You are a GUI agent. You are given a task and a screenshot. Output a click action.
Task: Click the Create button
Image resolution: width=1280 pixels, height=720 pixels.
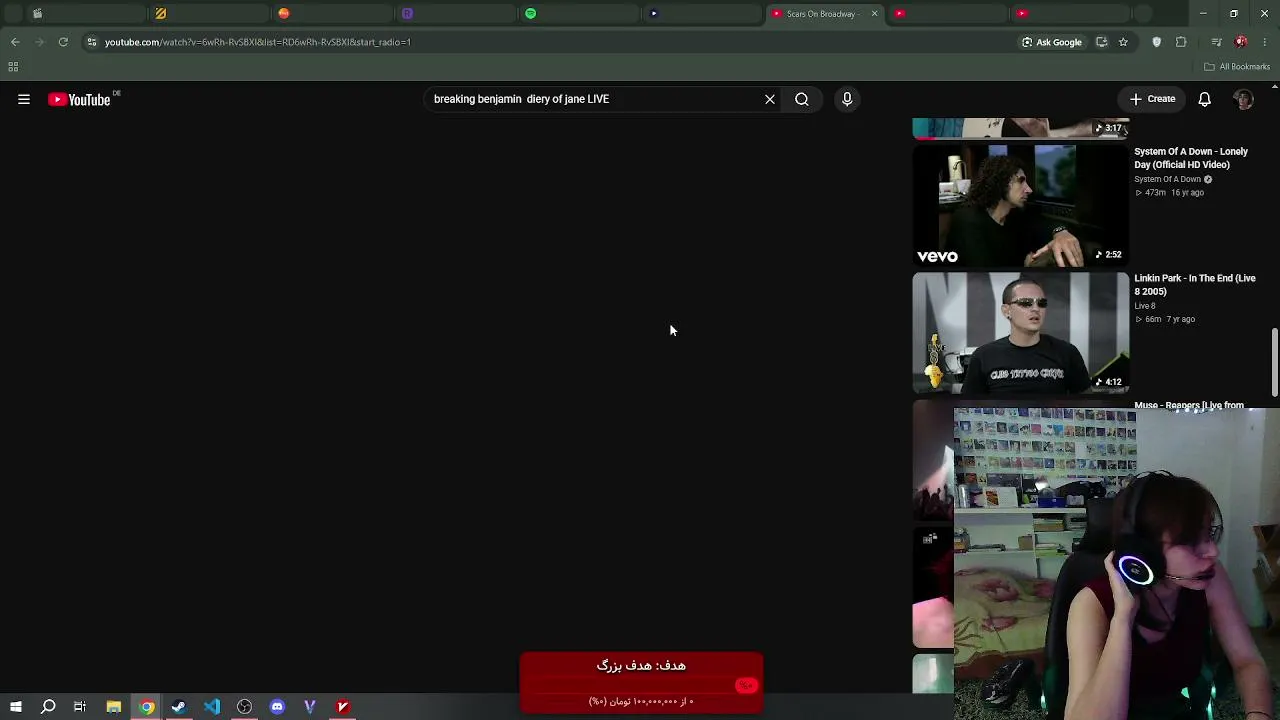[1153, 99]
